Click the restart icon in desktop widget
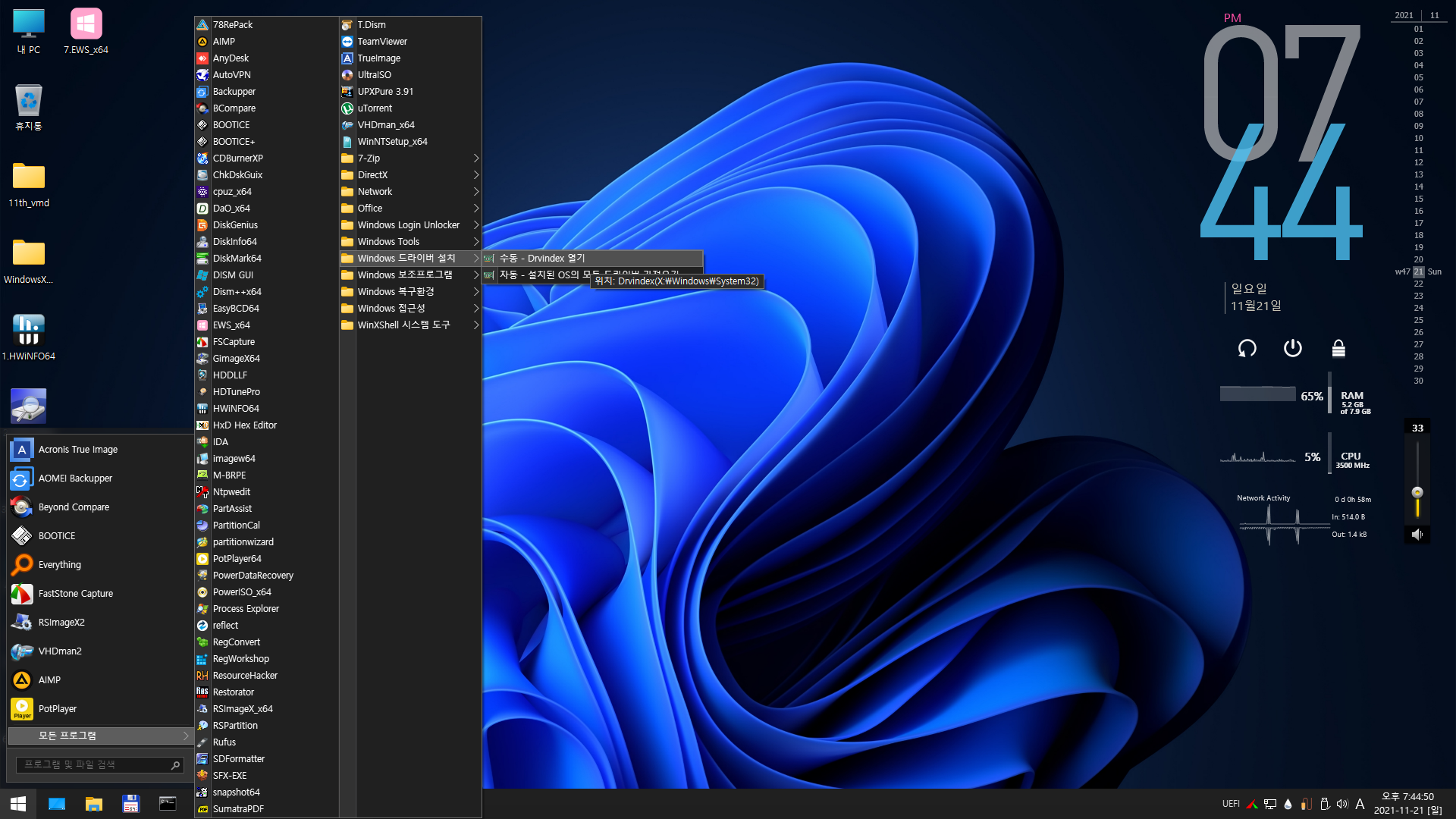This screenshot has height=819, width=1456. pyautogui.click(x=1247, y=348)
